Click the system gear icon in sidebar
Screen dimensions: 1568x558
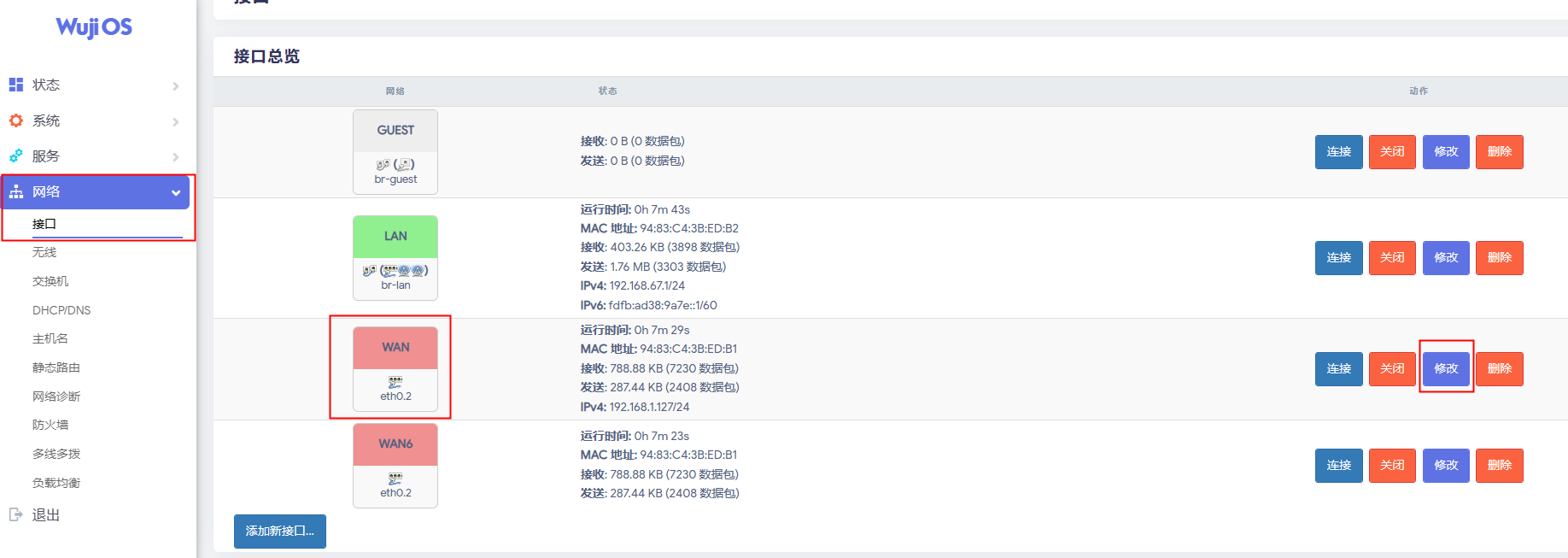15,120
